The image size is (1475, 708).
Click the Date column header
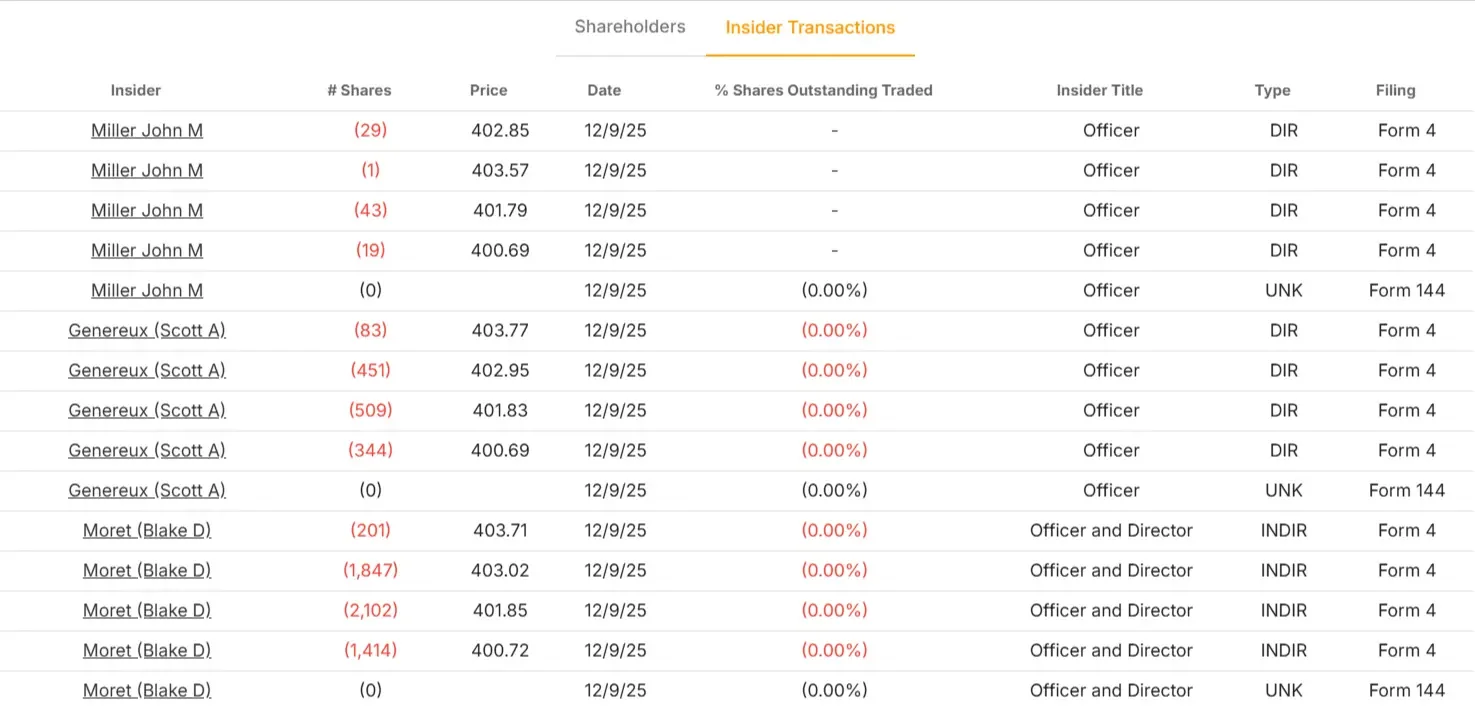click(604, 90)
